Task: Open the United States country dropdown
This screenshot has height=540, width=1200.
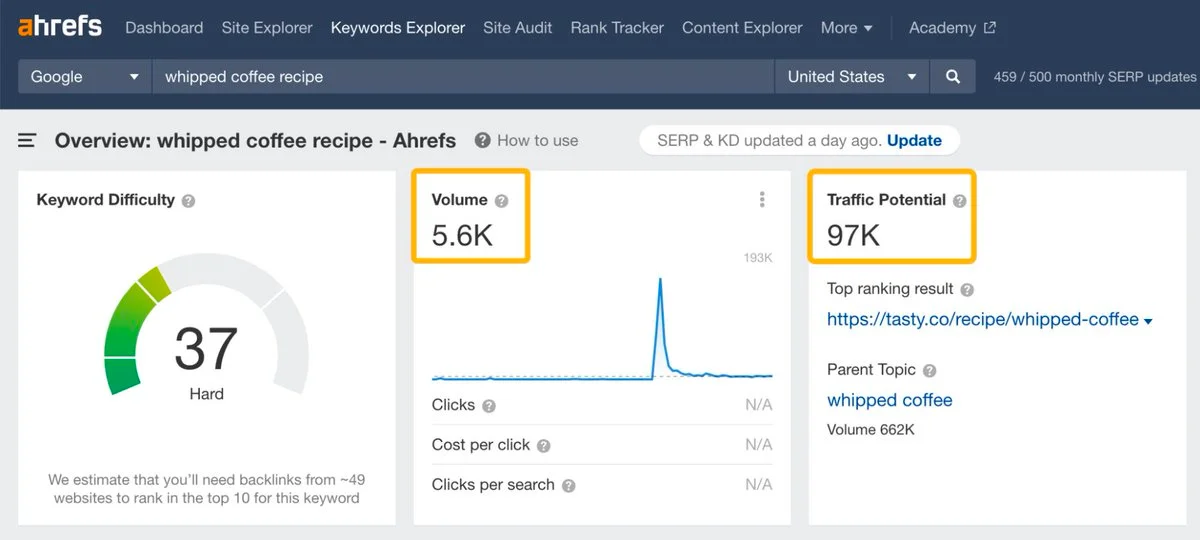Action: (851, 77)
